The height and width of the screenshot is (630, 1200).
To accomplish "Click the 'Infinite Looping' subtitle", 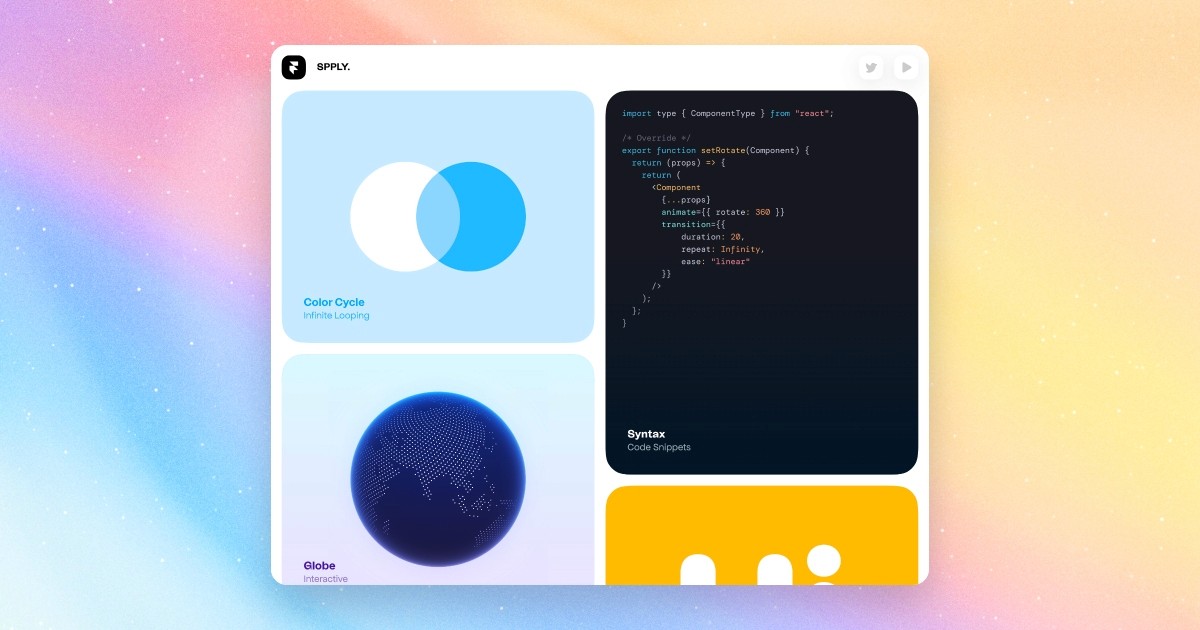I will [x=336, y=316].
